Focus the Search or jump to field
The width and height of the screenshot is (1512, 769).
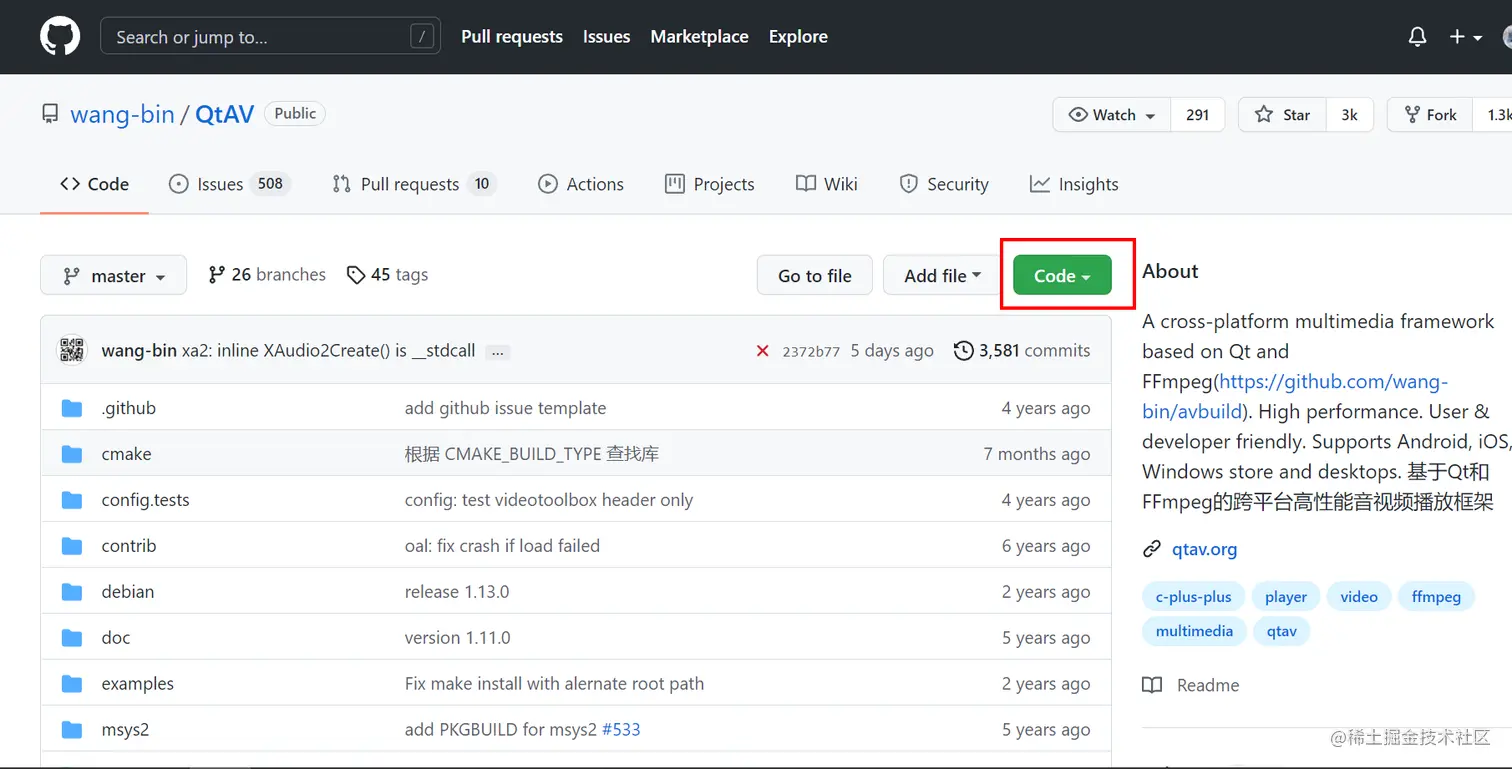[x=270, y=37]
